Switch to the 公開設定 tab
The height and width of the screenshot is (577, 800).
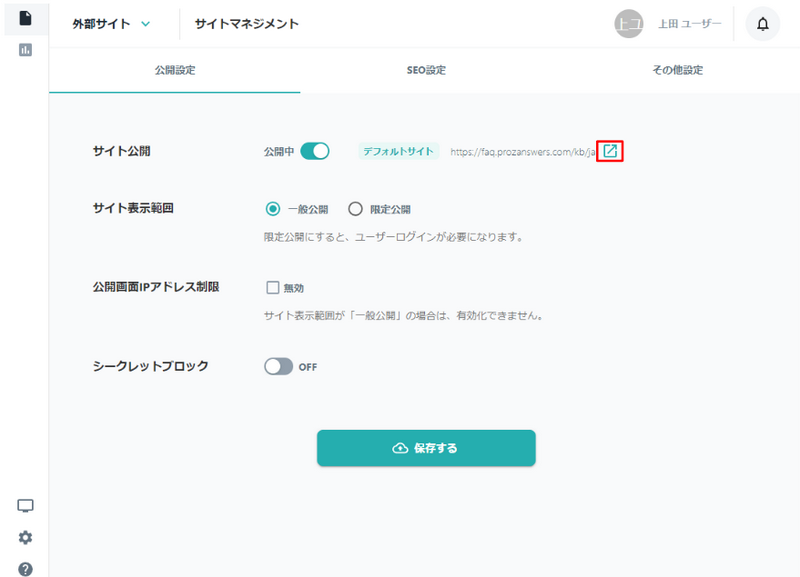point(175,70)
